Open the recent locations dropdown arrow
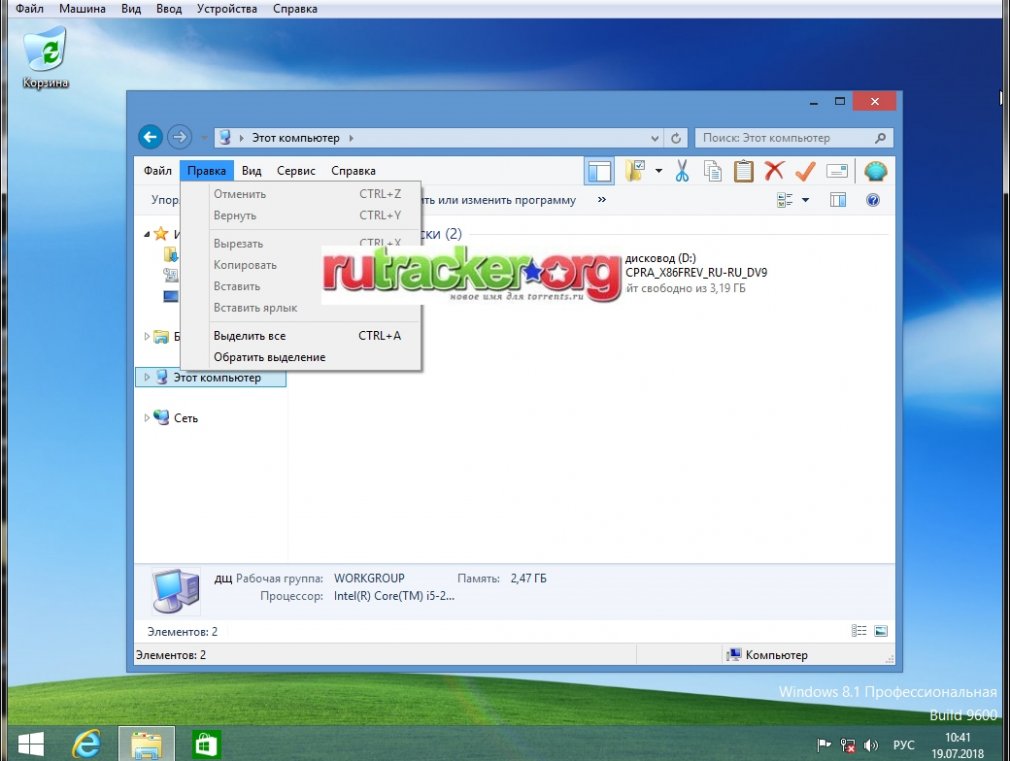This screenshot has height=761, width=1010. [x=204, y=137]
